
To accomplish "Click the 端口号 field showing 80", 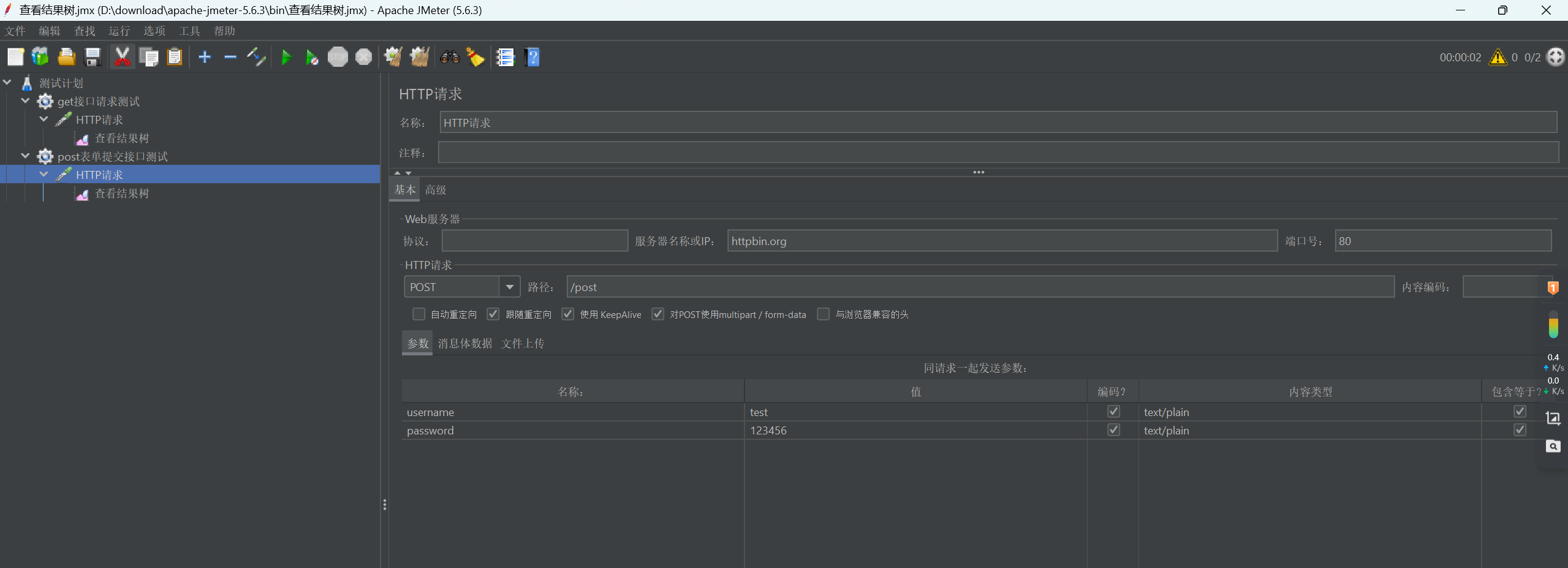I will tap(1443, 241).
